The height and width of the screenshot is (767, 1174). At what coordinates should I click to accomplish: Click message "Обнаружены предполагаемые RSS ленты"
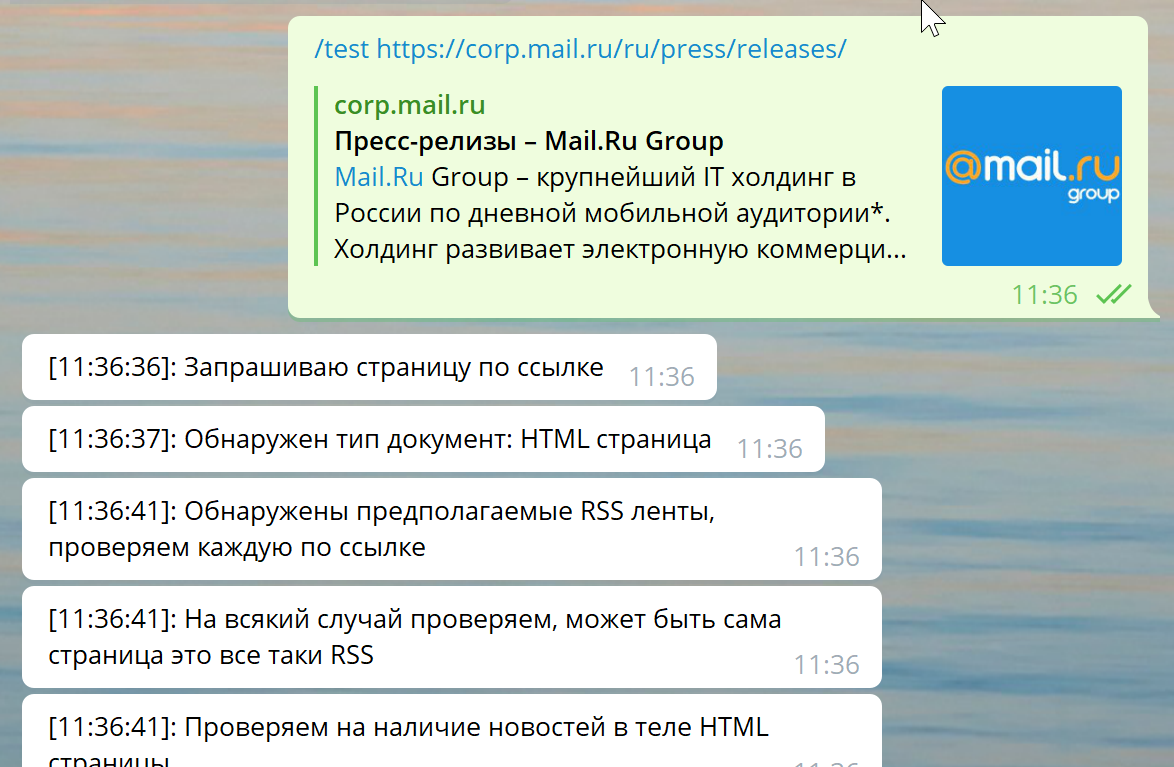tap(451, 529)
